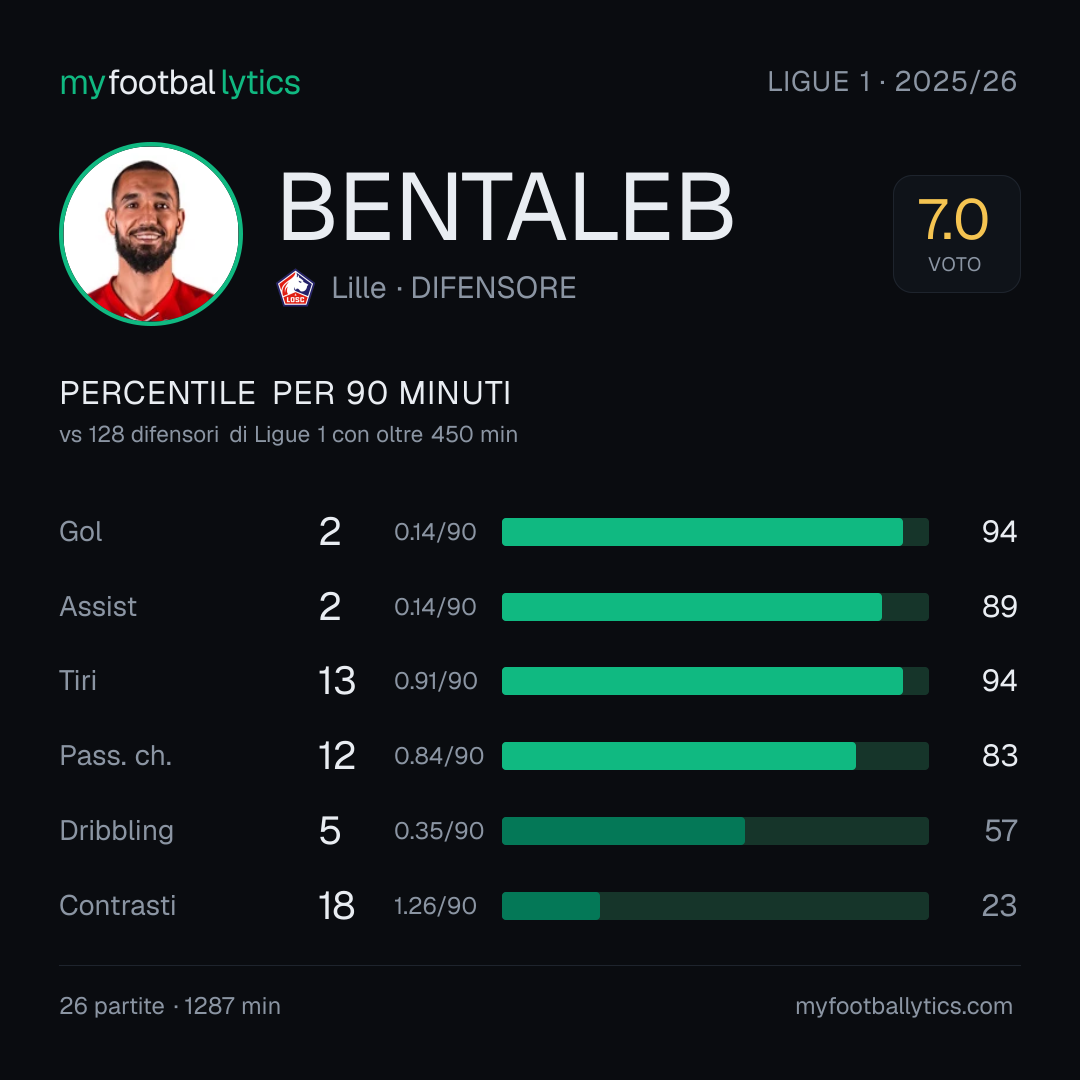This screenshot has height=1080, width=1080.
Task: Click the myfootballytics logo
Action: pos(180,83)
